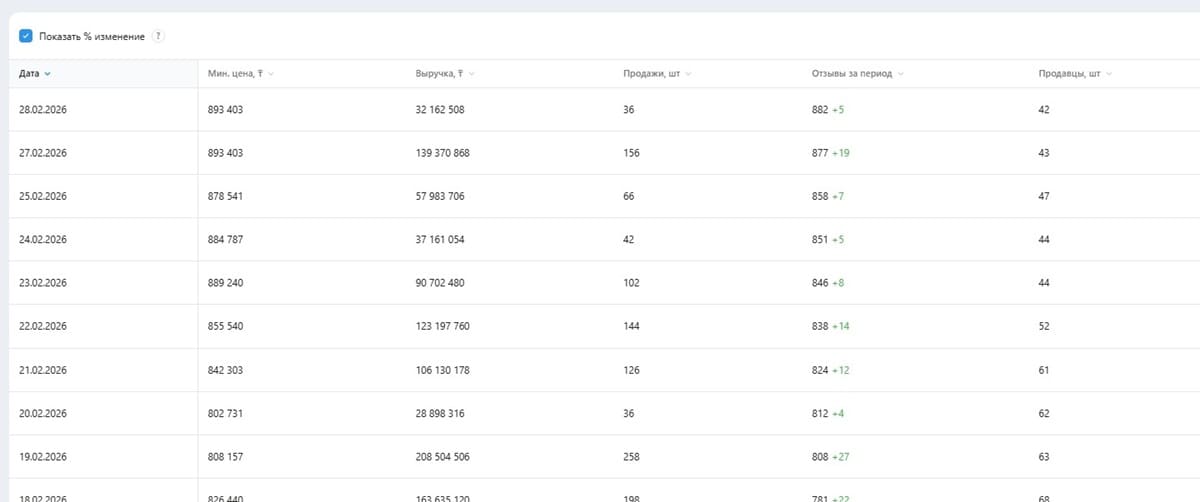Click revenue value 37 161 054
The width and height of the screenshot is (1200, 502).
point(440,240)
